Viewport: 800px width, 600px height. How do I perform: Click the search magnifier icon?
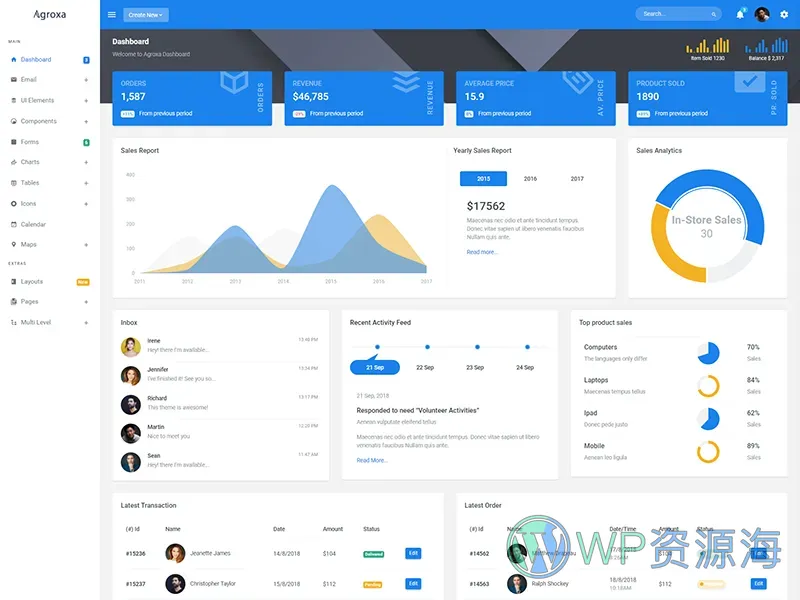pos(713,14)
